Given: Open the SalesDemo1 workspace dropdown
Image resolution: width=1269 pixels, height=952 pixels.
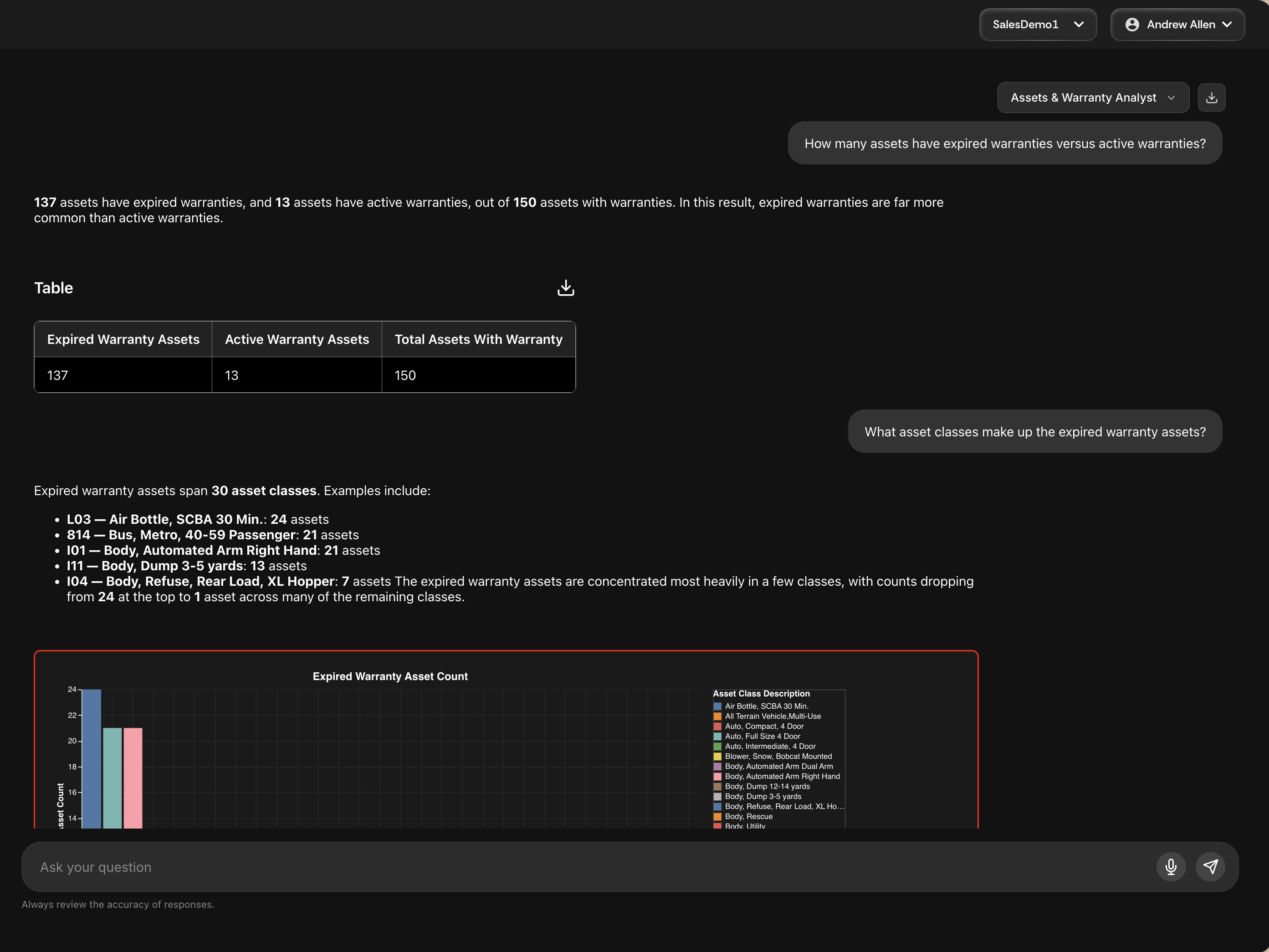Looking at the screenshot, I should (1038, 24).
